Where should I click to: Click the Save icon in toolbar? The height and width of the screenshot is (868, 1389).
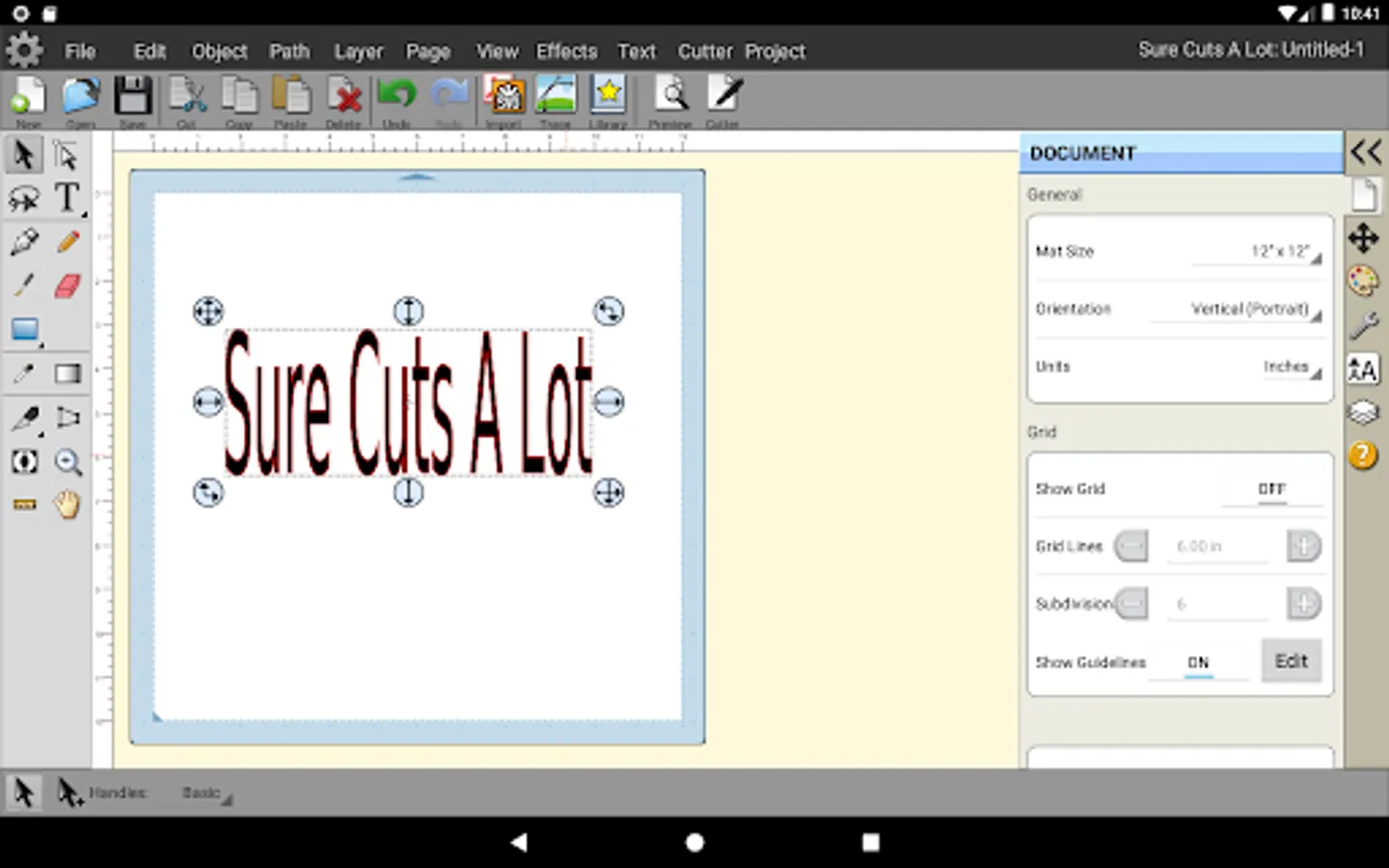(x=133, y=97)
